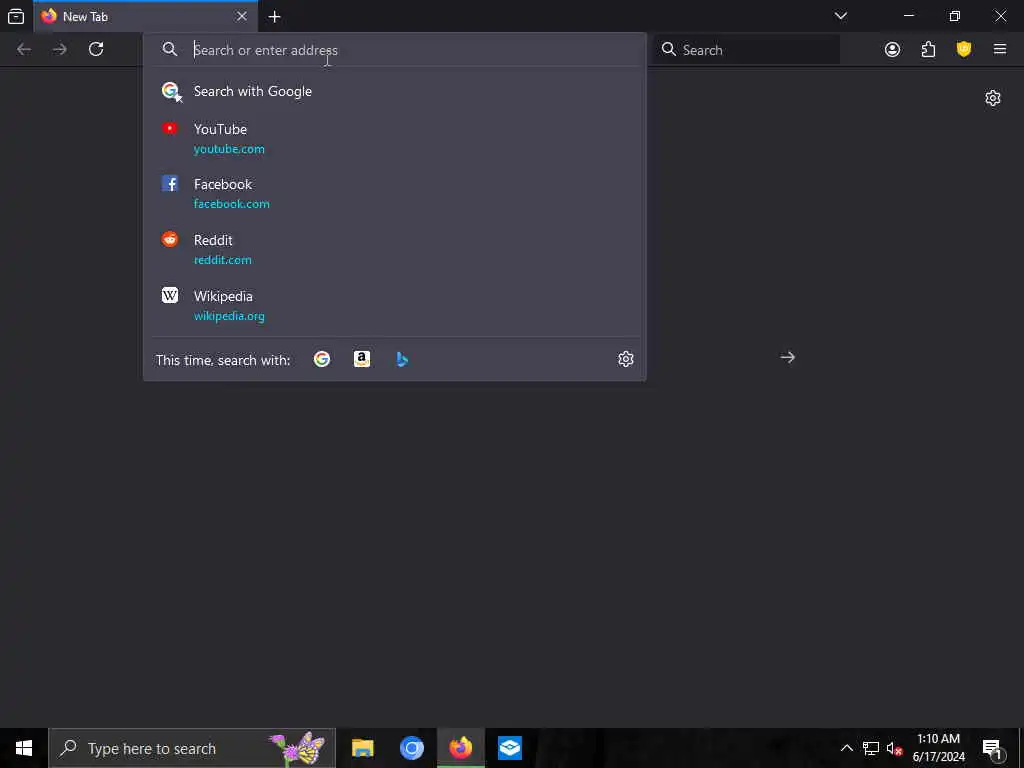Screen dimensions: 1024x768
Task: Minimize the Firefox window
Action: pyautogui.click(x=908, y=16)
